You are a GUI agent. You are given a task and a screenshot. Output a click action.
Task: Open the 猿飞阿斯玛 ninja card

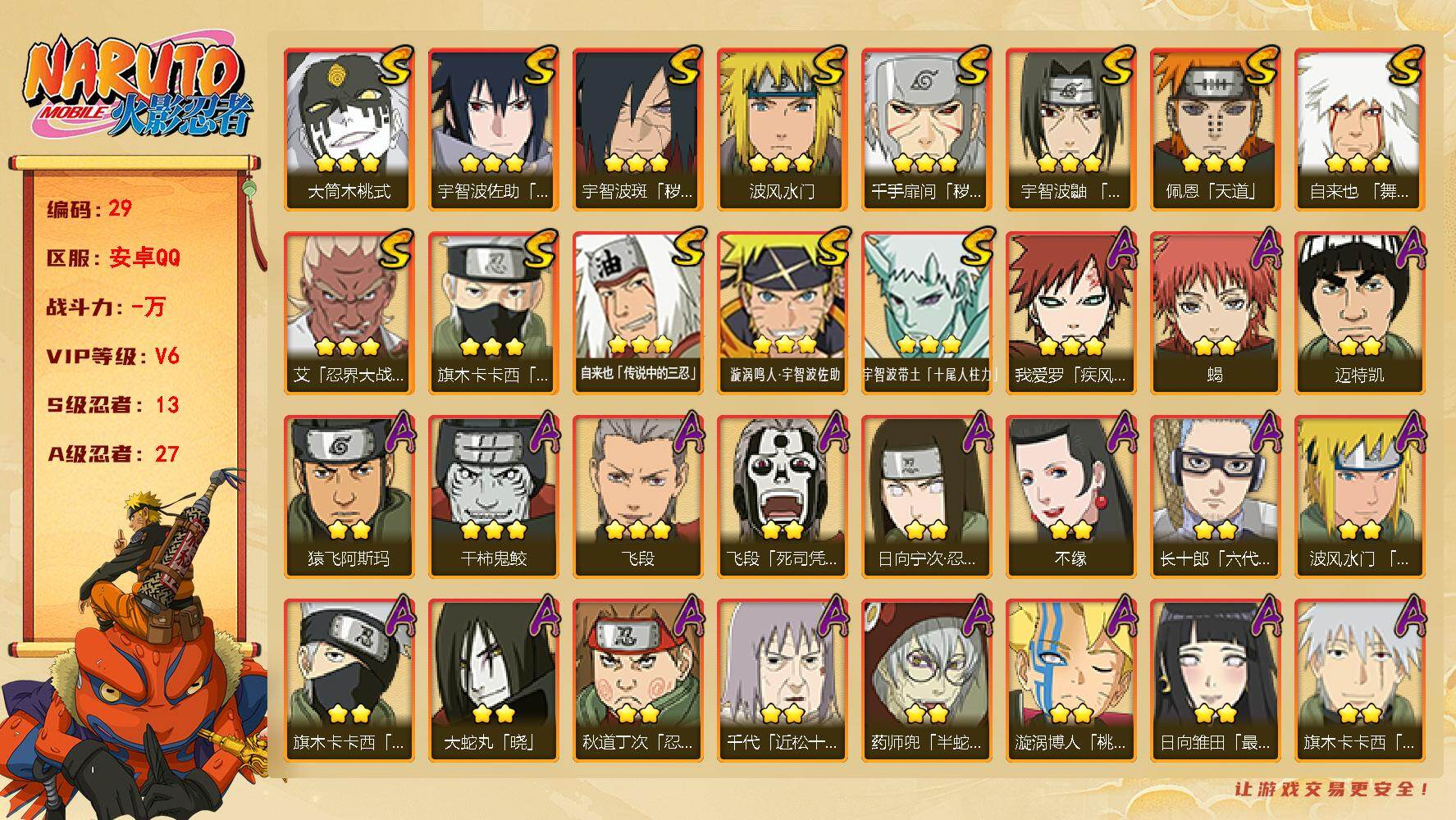[x=349, y=497]
